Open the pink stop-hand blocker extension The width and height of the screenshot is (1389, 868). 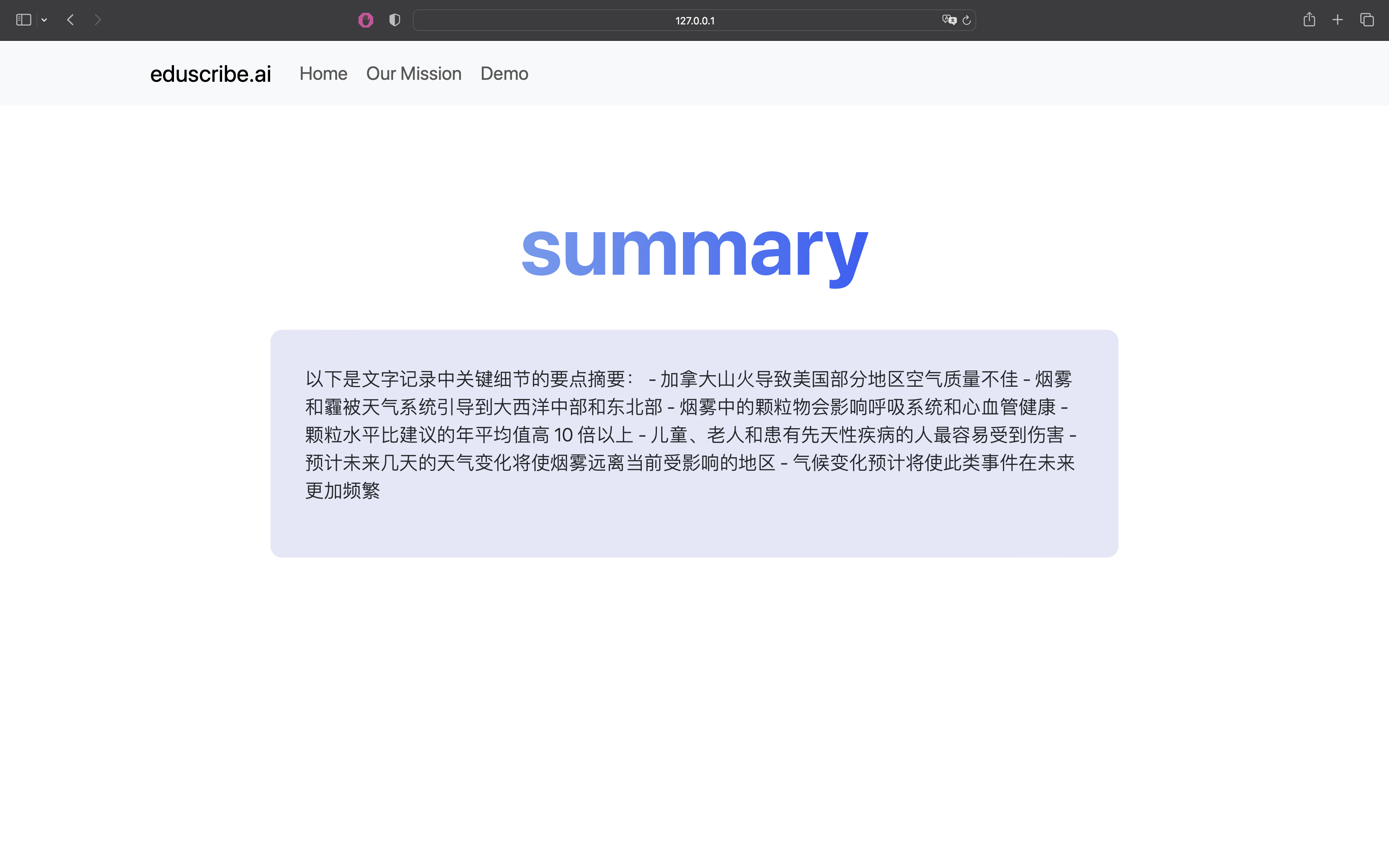365,20
